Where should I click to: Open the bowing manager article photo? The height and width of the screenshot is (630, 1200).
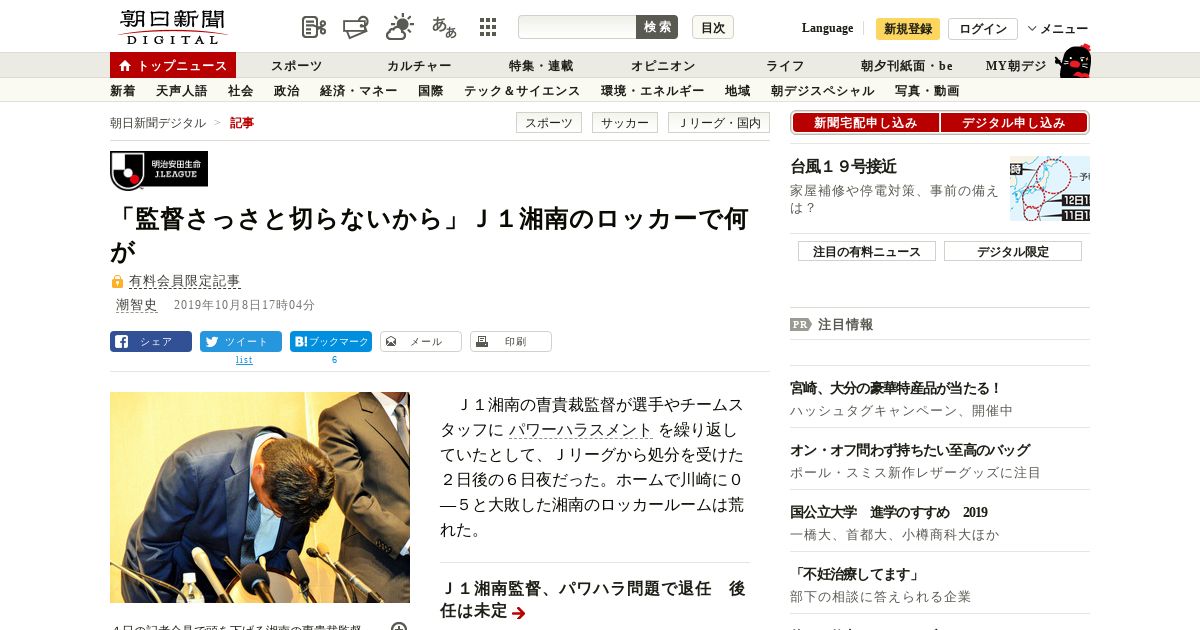[260, 497]
